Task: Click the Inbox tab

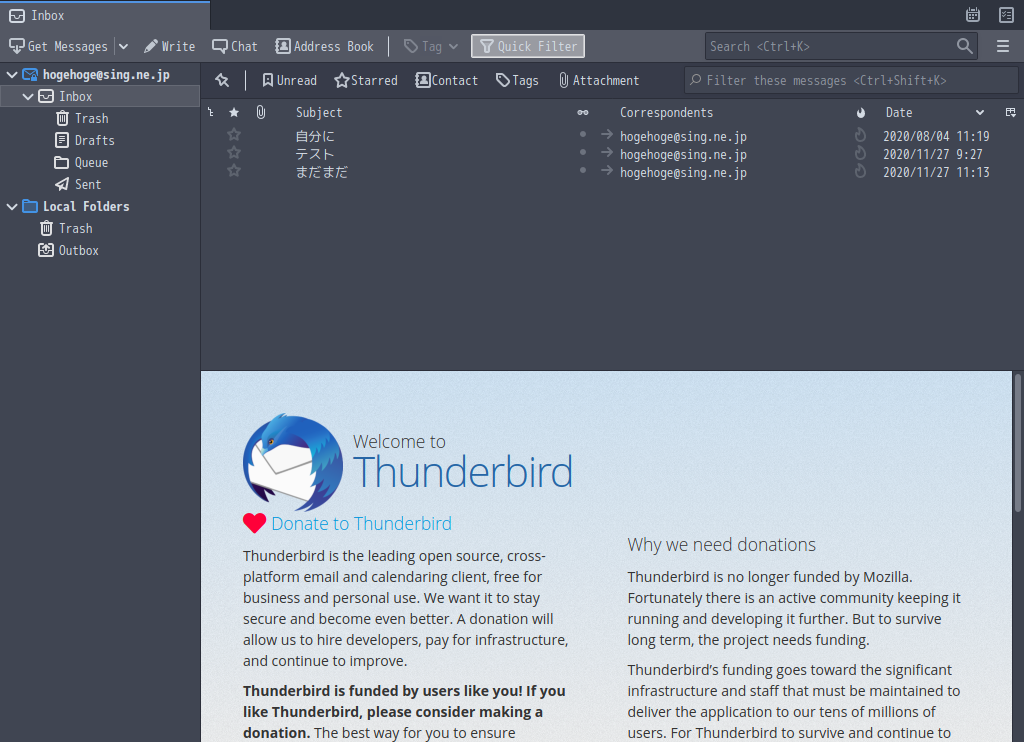Action: pos(104,16)
